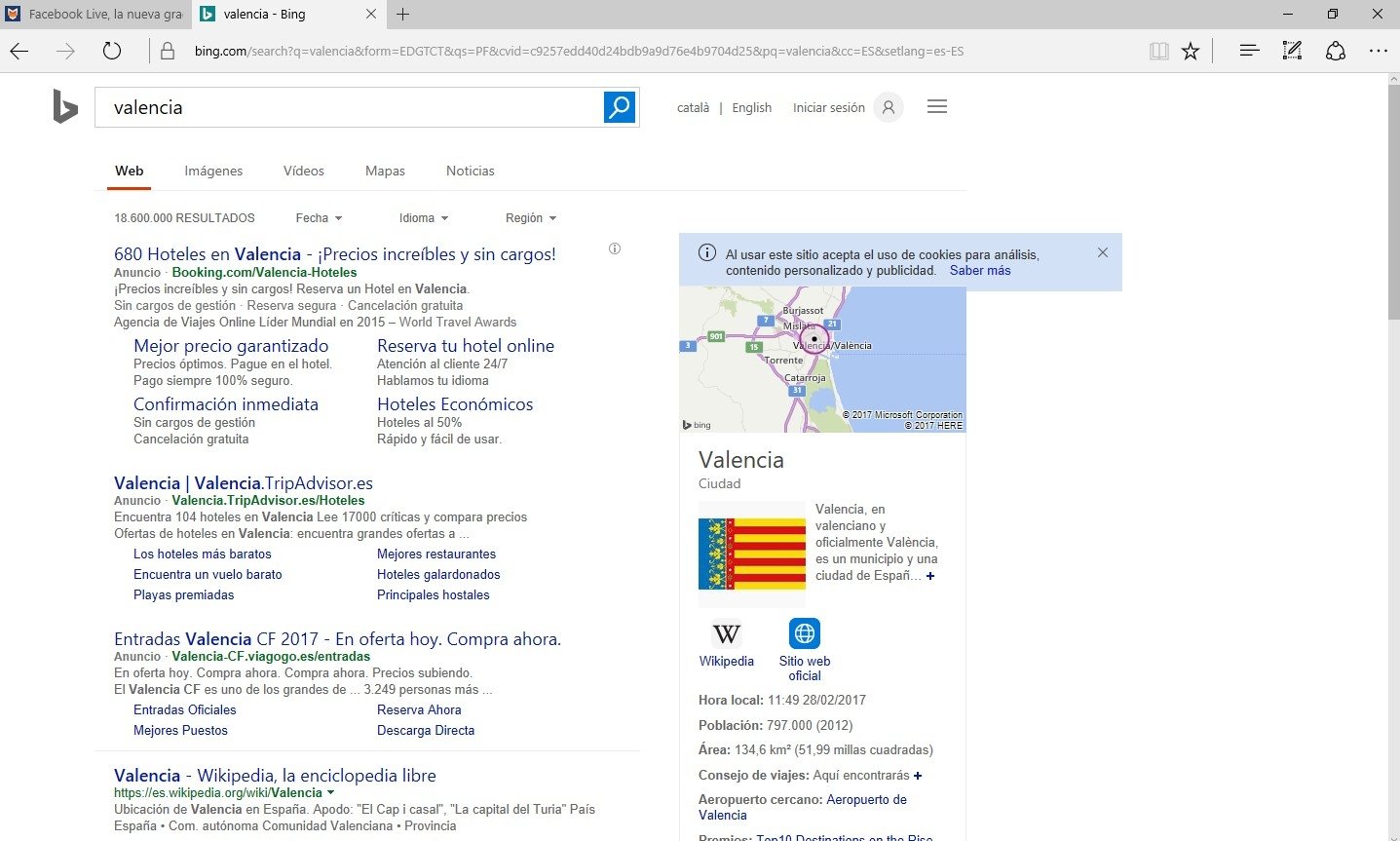Viewport: 1400px width, 841px height.
Task: Click Entradas Oficiales link
Action: tap(185, 710)
